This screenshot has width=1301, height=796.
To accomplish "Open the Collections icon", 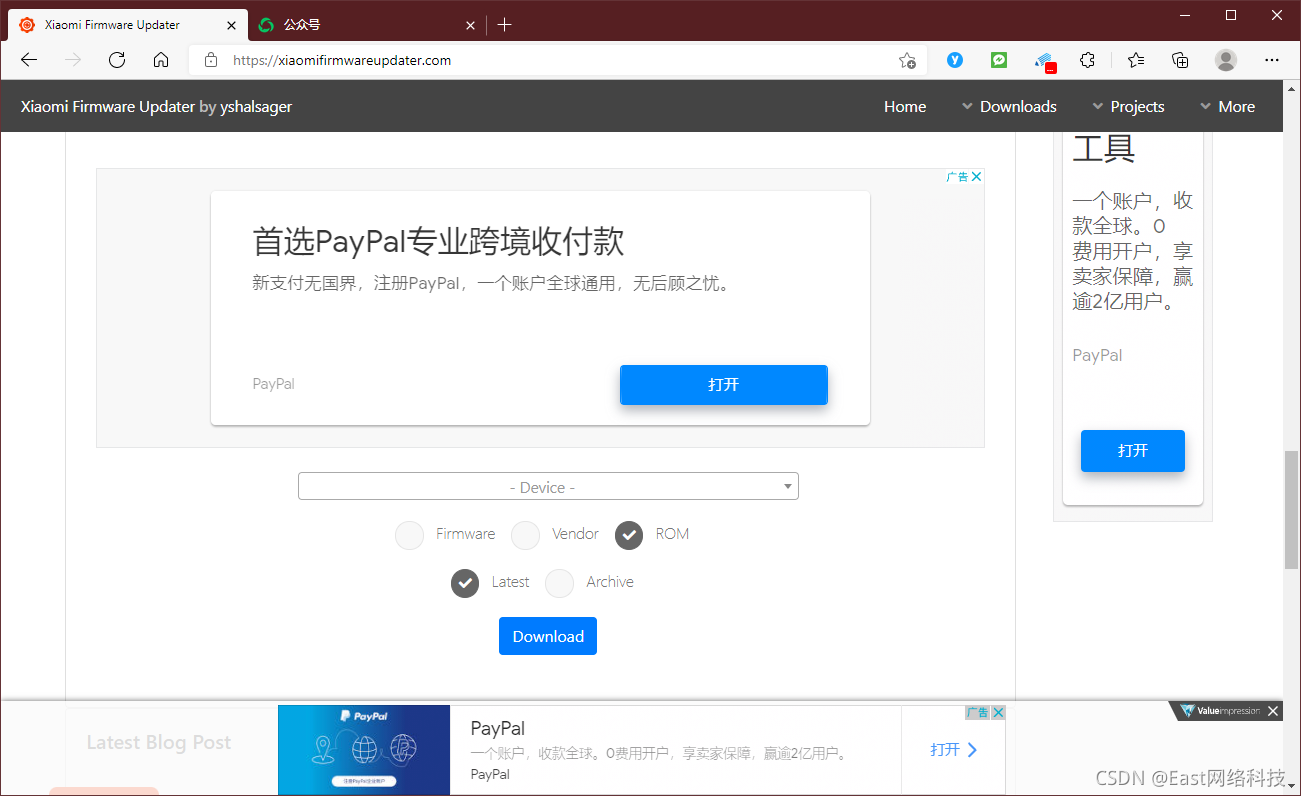I will (x=1180, y=60).
